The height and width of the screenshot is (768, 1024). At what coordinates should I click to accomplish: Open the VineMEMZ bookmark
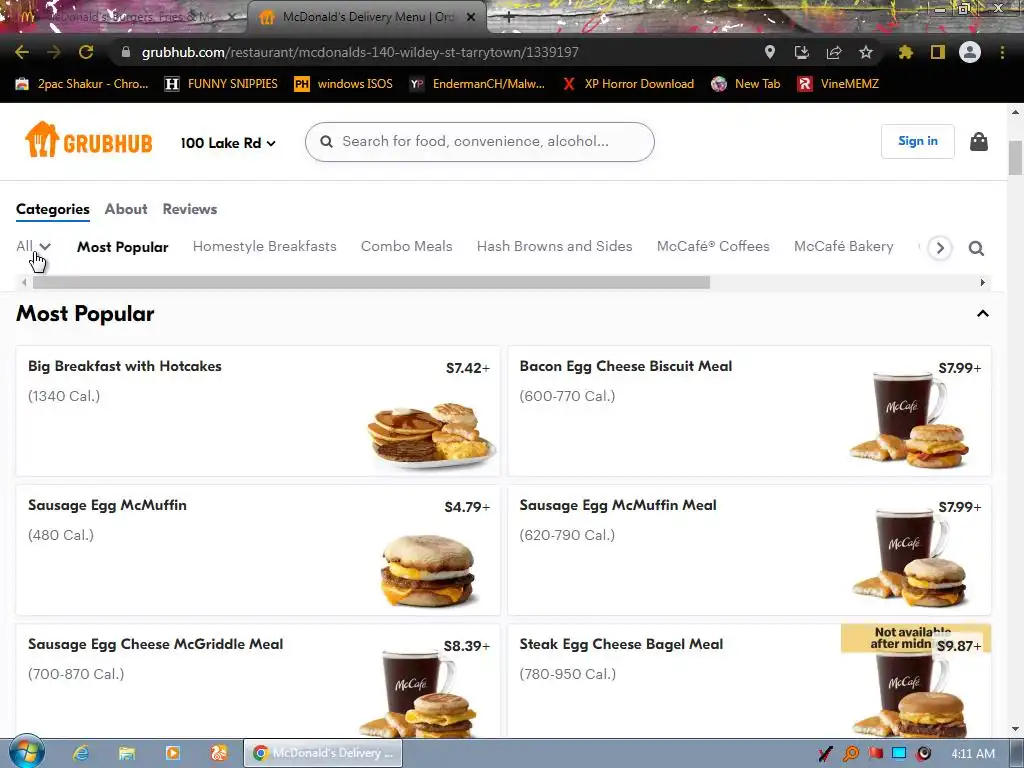coord(839,84)
